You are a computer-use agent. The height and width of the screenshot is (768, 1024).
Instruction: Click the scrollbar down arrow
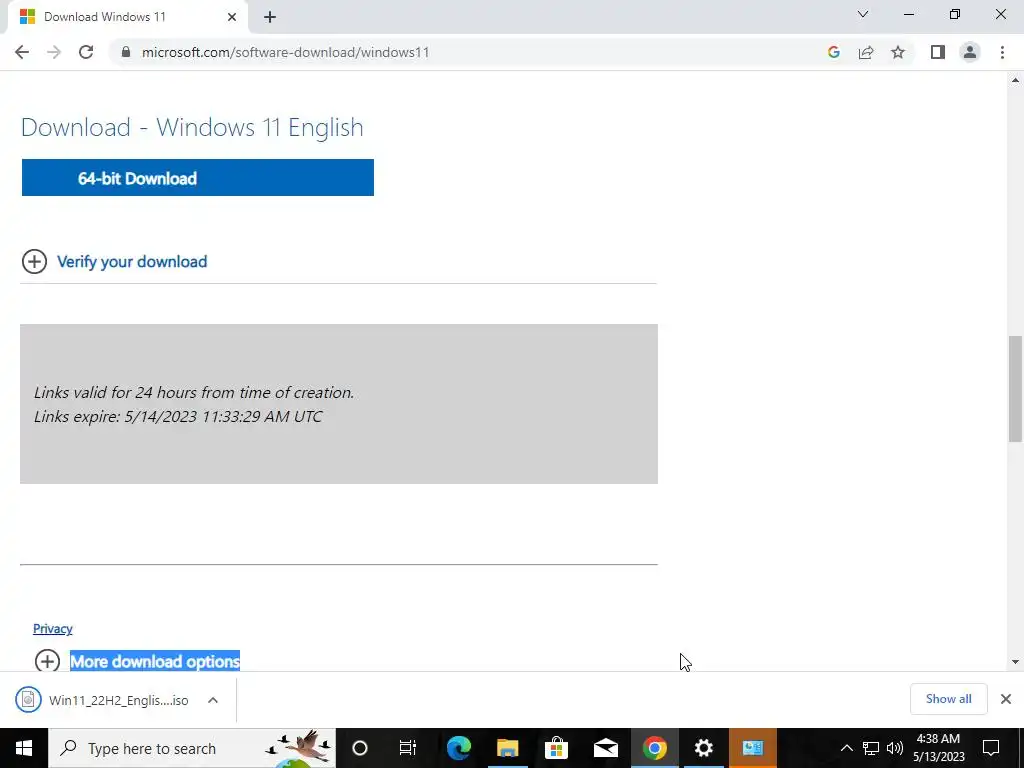(x=1015, y=662)
